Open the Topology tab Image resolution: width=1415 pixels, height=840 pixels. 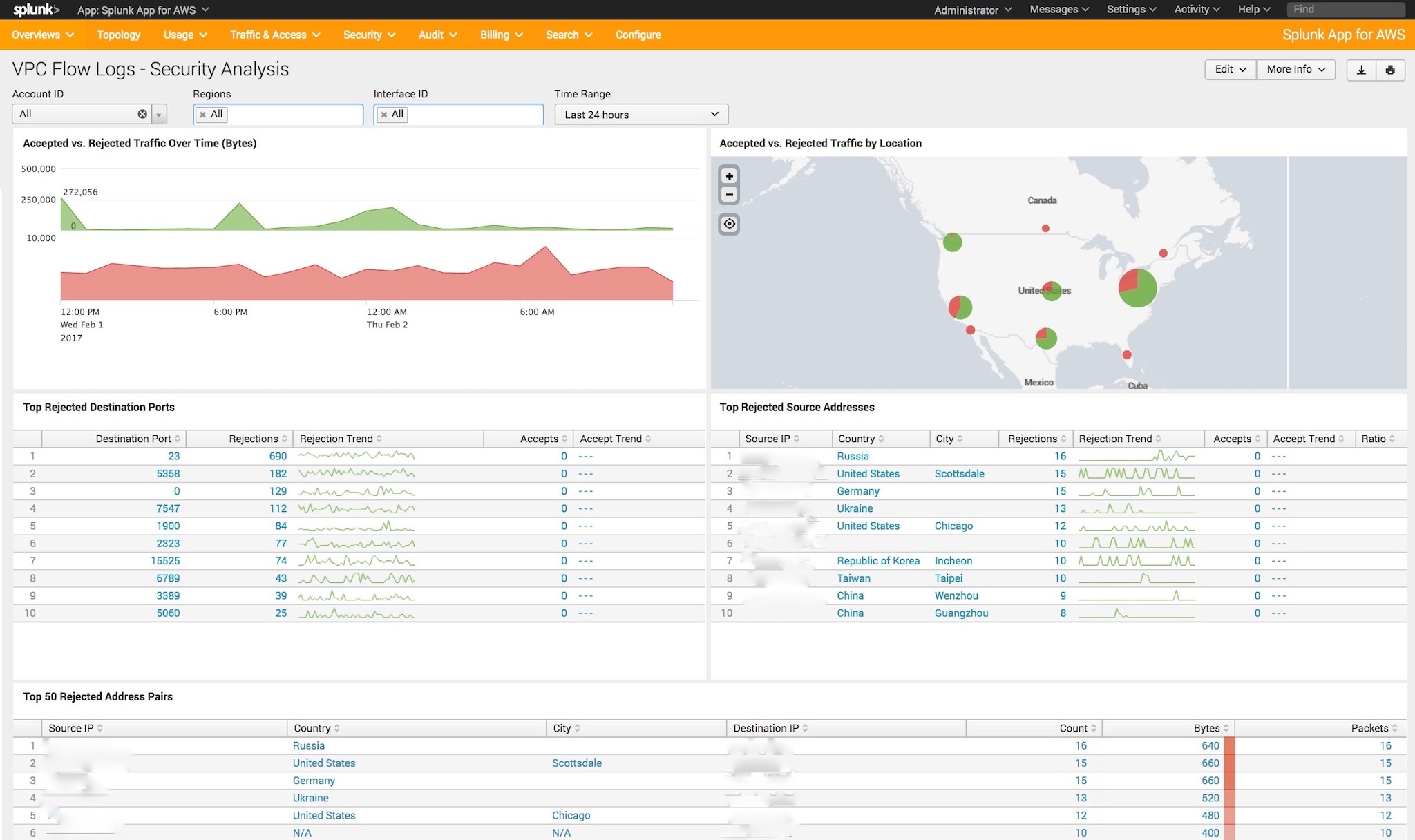point(118,35)
